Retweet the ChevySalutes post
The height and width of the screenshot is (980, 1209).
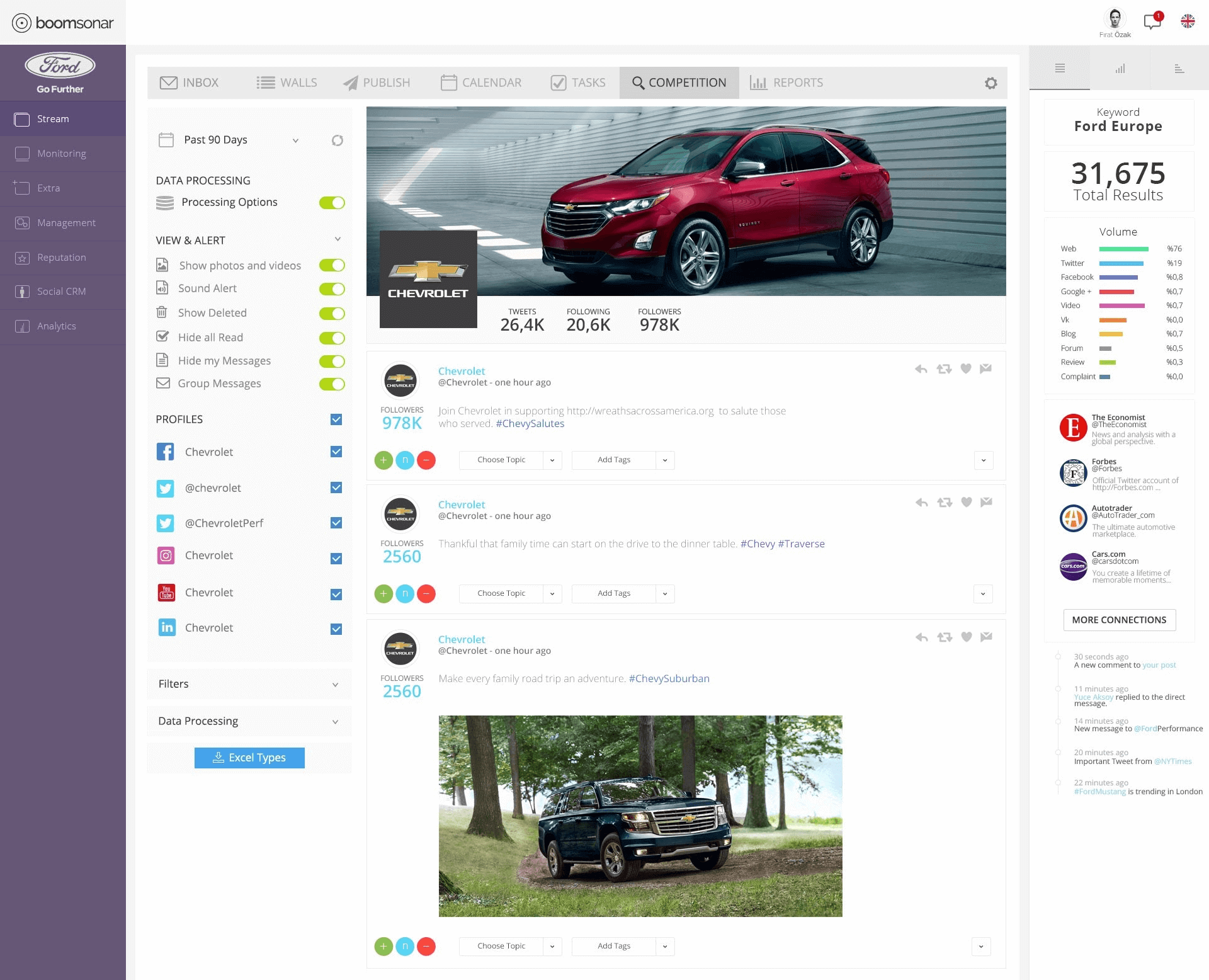click(x=944, y=369)
